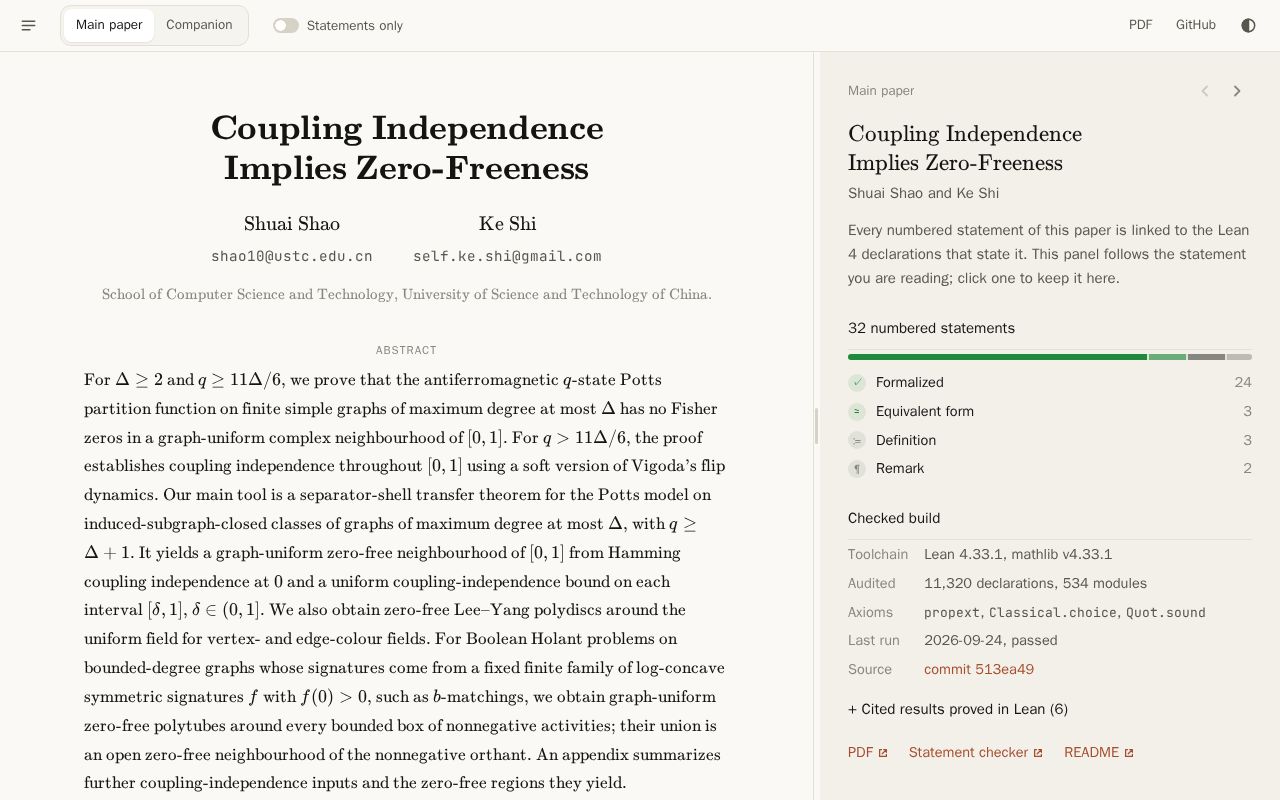Open the PDF link in header
The image size is (1280, 800).
[x=1141, y=25]
